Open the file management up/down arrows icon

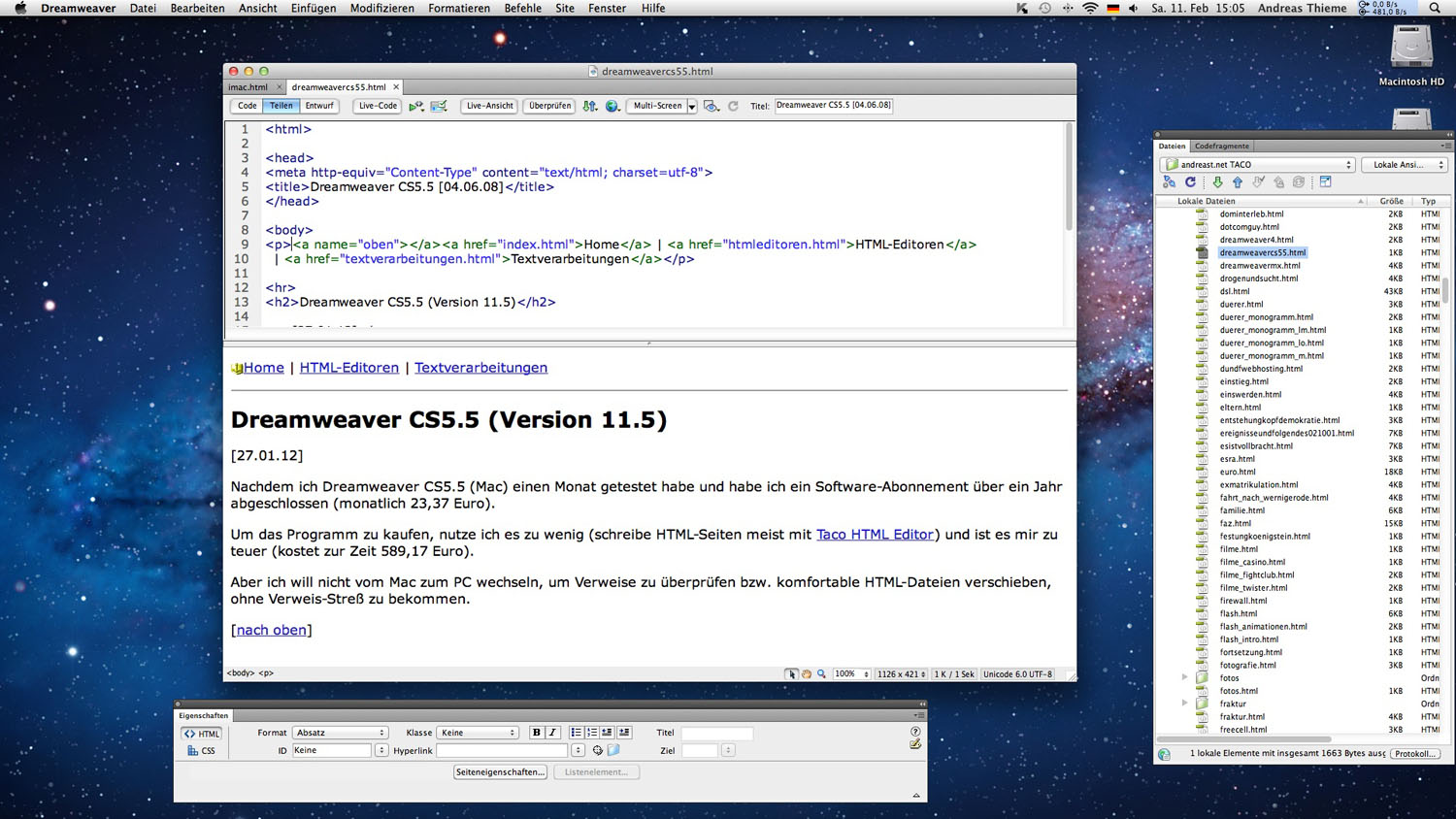click(x=589, y=106)
